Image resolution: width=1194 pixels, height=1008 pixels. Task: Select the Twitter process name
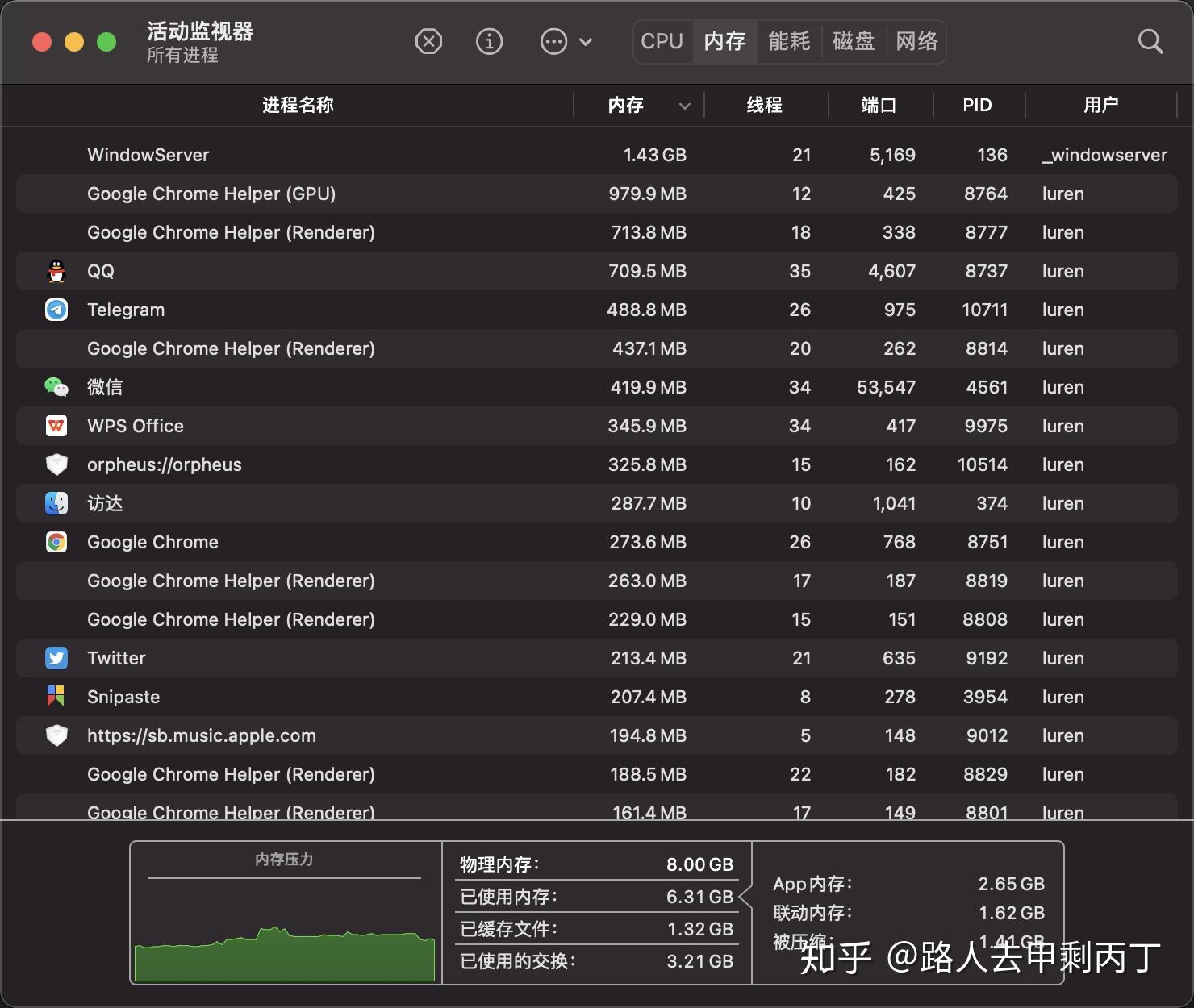[116, 658]
